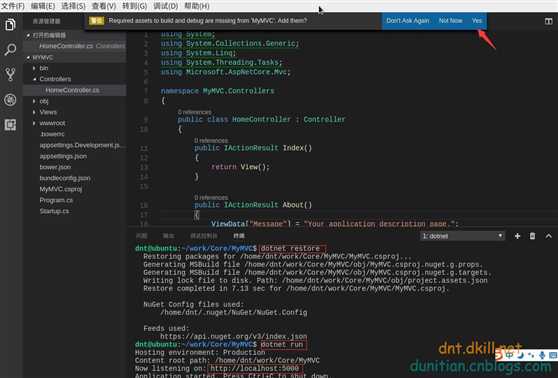
Task: Add a new terminal with plus icon
Action: coord(517,236)
